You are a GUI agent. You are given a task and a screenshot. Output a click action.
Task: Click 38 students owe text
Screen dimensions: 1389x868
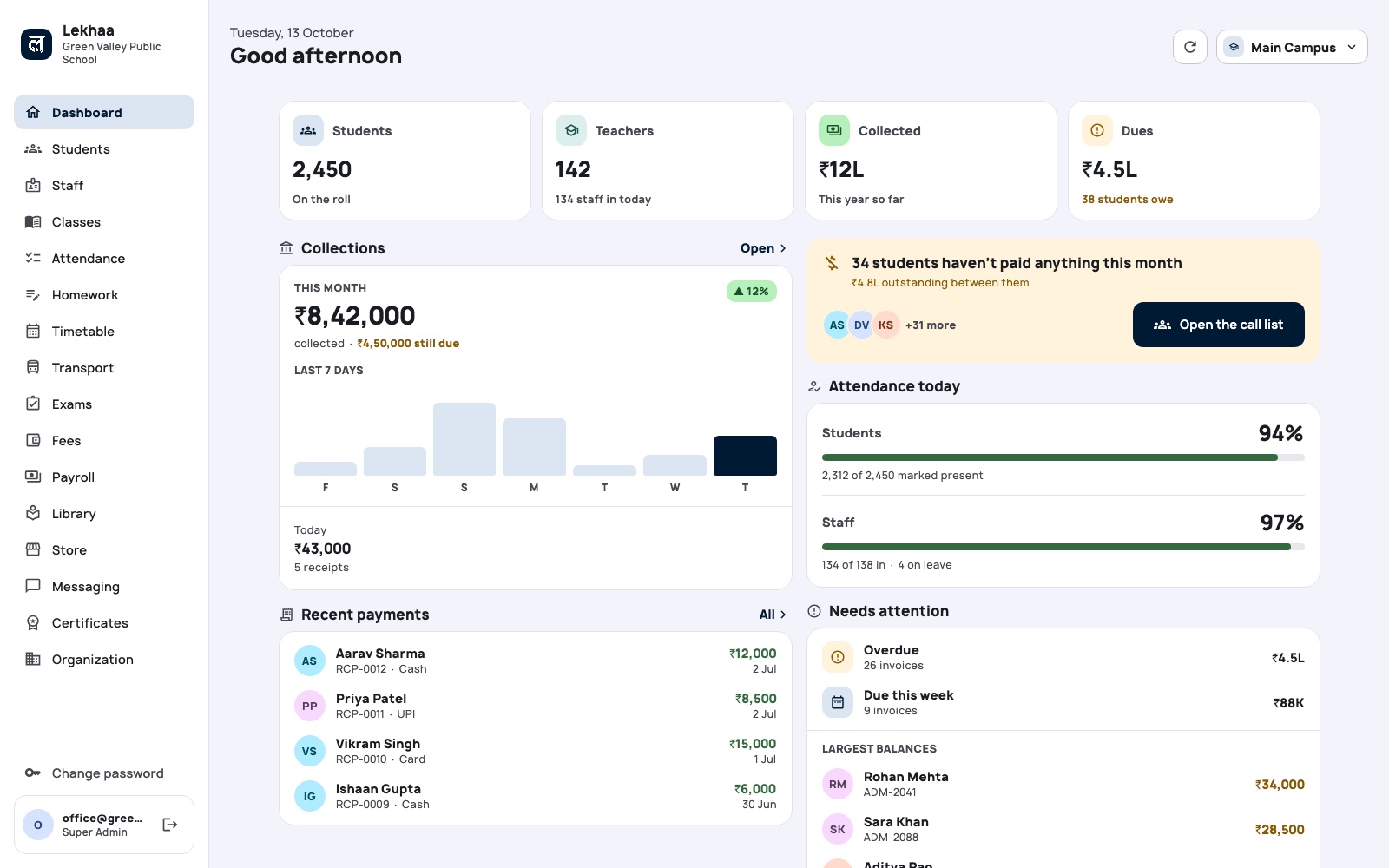point(1127,200)
